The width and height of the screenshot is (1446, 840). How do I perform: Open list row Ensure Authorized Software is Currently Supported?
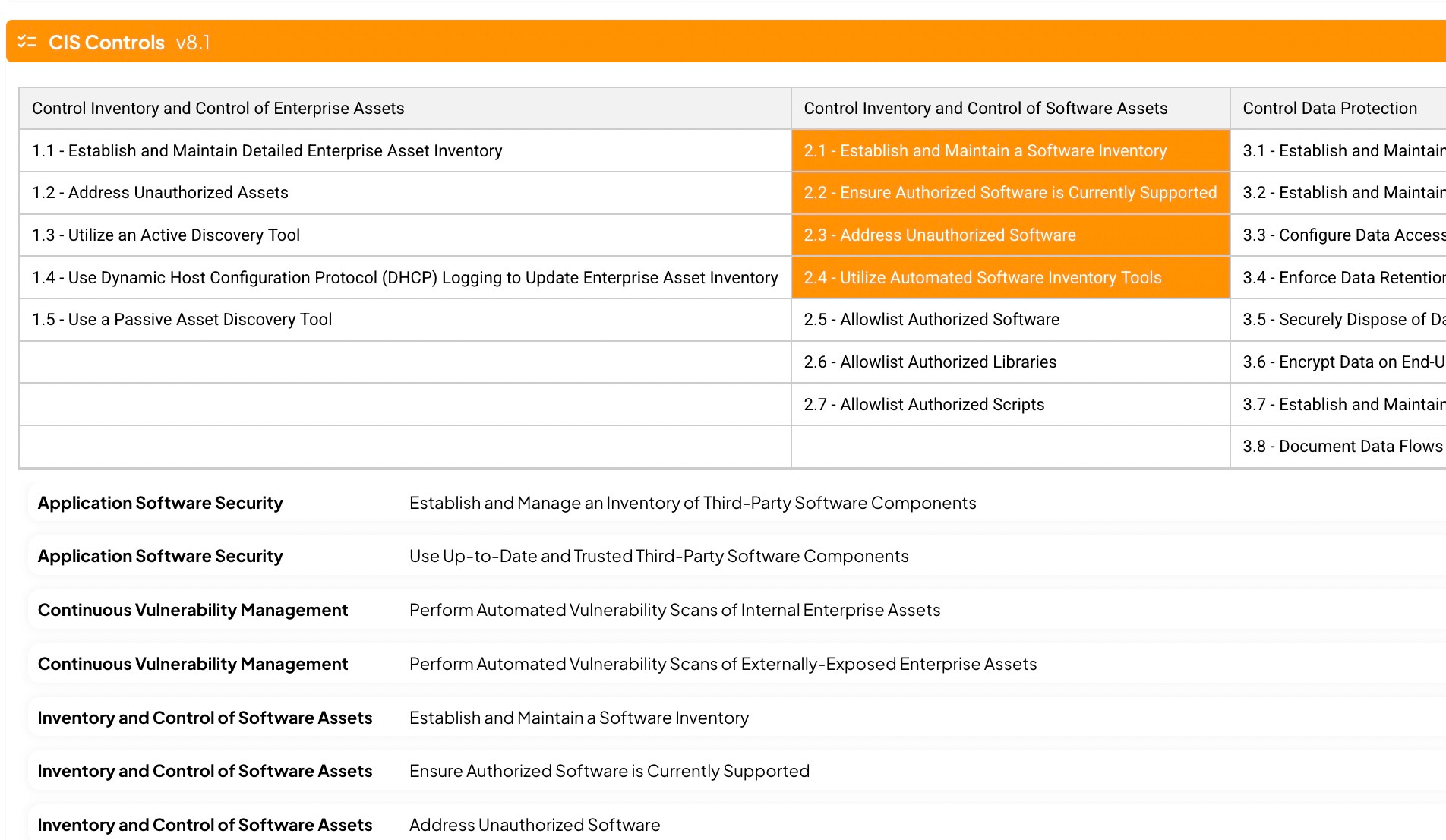tap(737, 772)
